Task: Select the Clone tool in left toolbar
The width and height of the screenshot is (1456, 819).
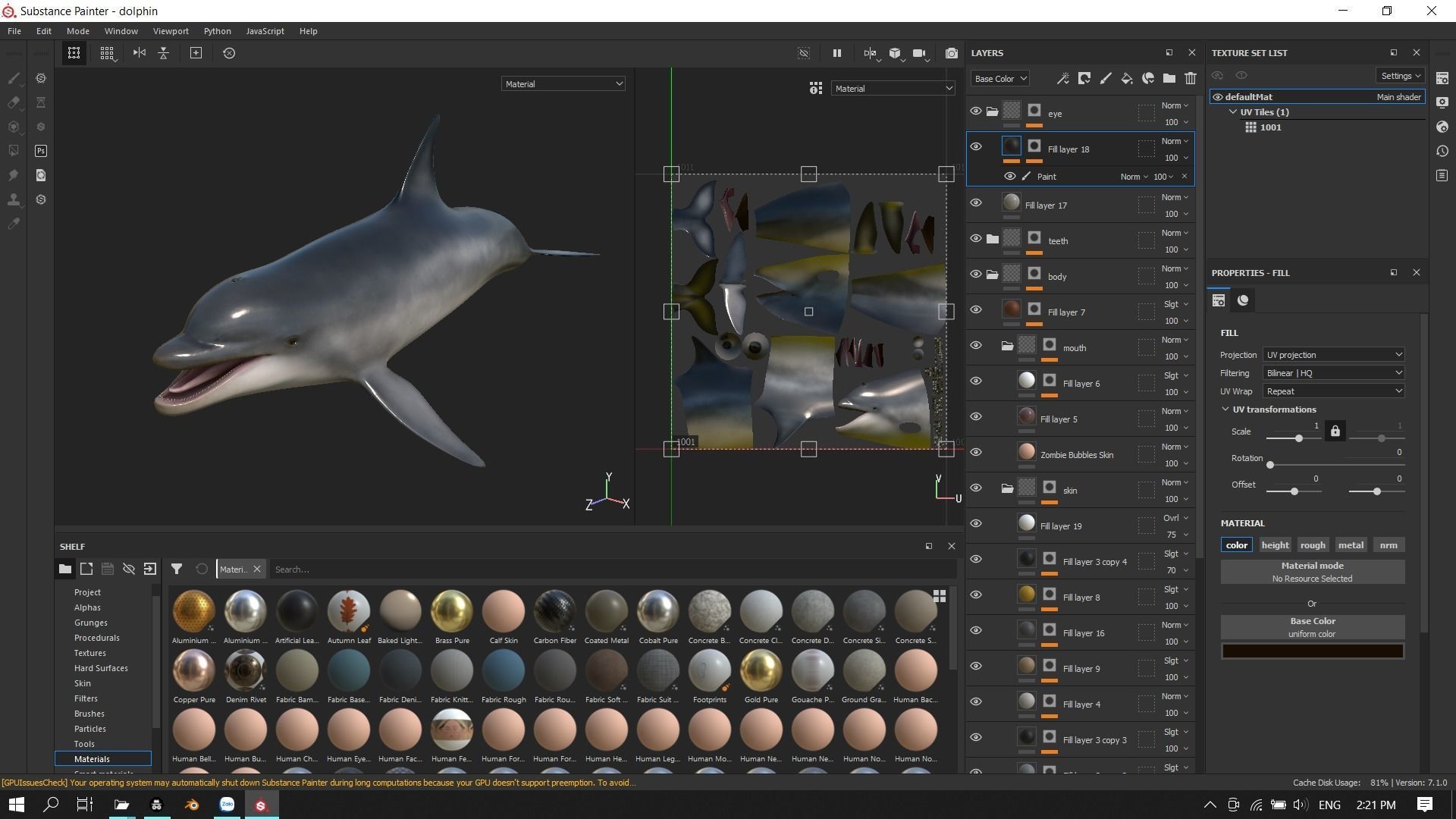Action: (x=14, y=199)
